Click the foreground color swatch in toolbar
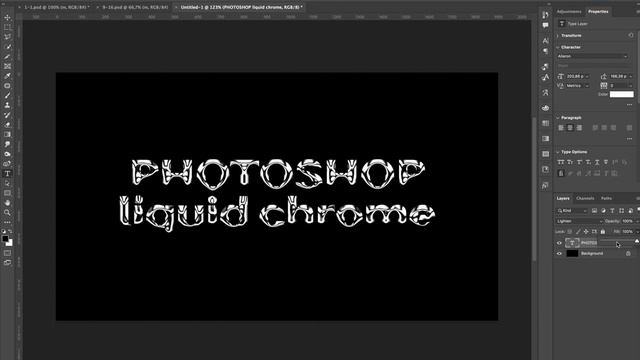 [x=5, y=239]
